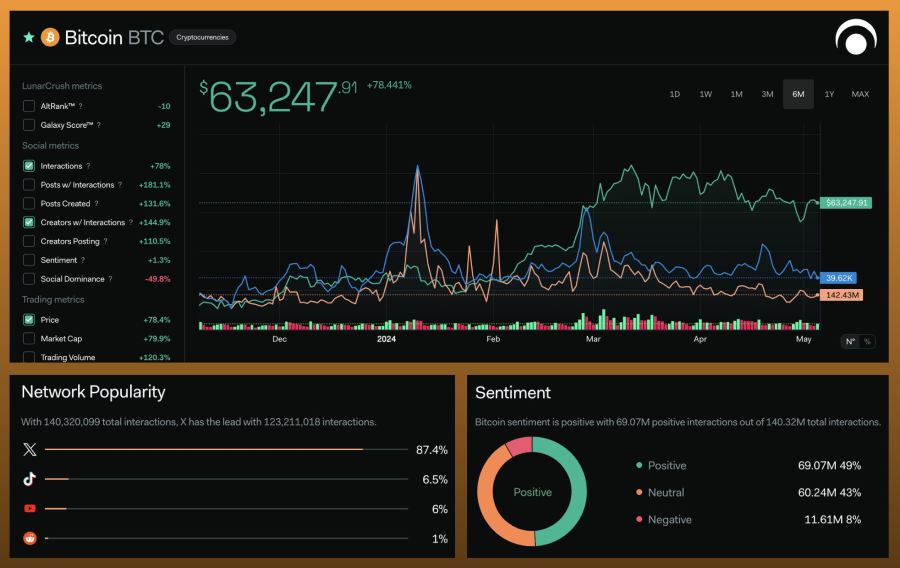This screenshot has height=568, width=900.
Task: Click the Social Dominance -49.8% value
Action: click(x=158, y=279)
